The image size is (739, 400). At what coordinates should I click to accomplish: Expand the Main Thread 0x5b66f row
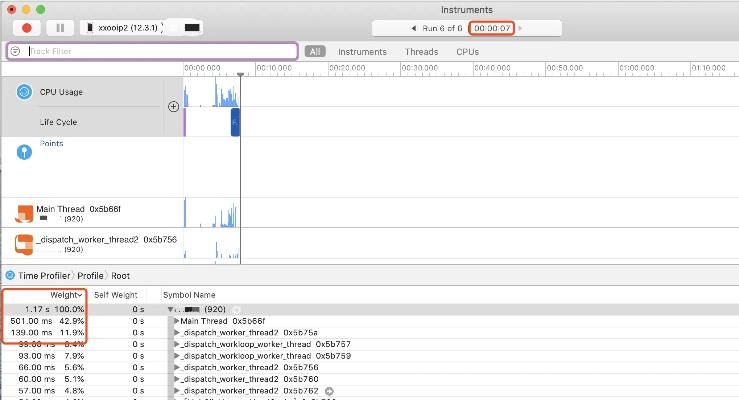[176, 321]
